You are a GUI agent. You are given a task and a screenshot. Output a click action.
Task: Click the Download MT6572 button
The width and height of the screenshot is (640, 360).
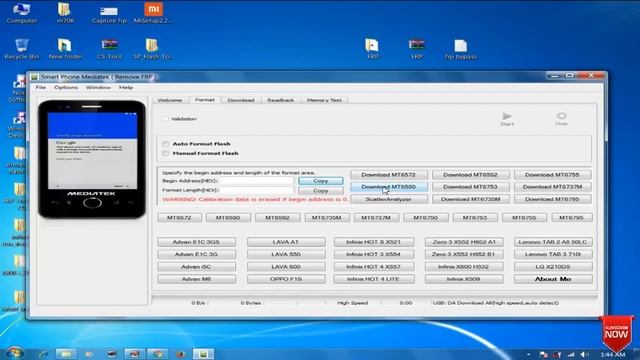click(389, 175)
